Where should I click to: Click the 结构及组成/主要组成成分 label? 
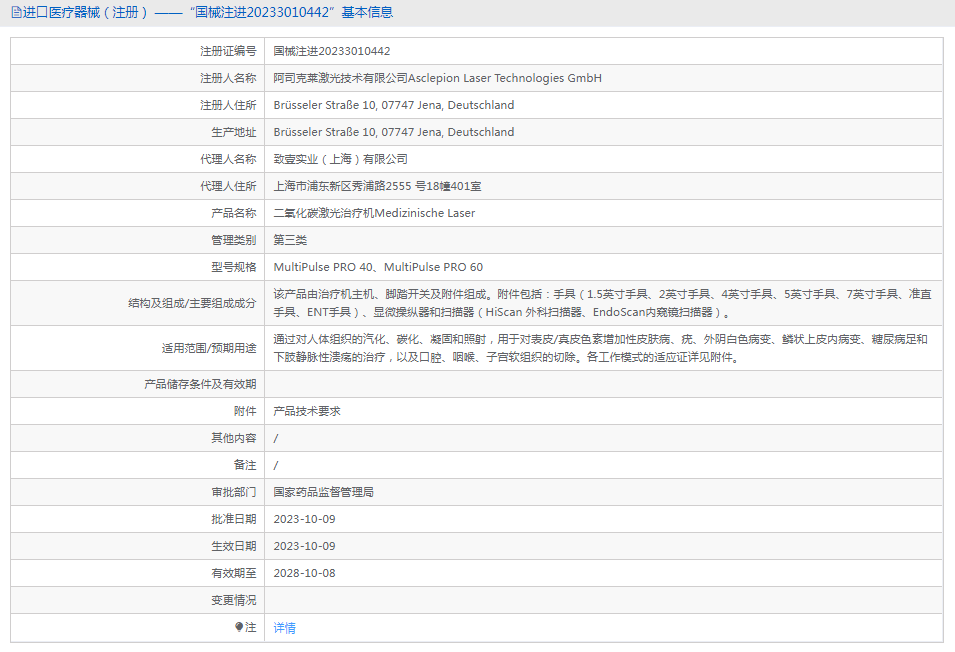click(x=192, y=303)
